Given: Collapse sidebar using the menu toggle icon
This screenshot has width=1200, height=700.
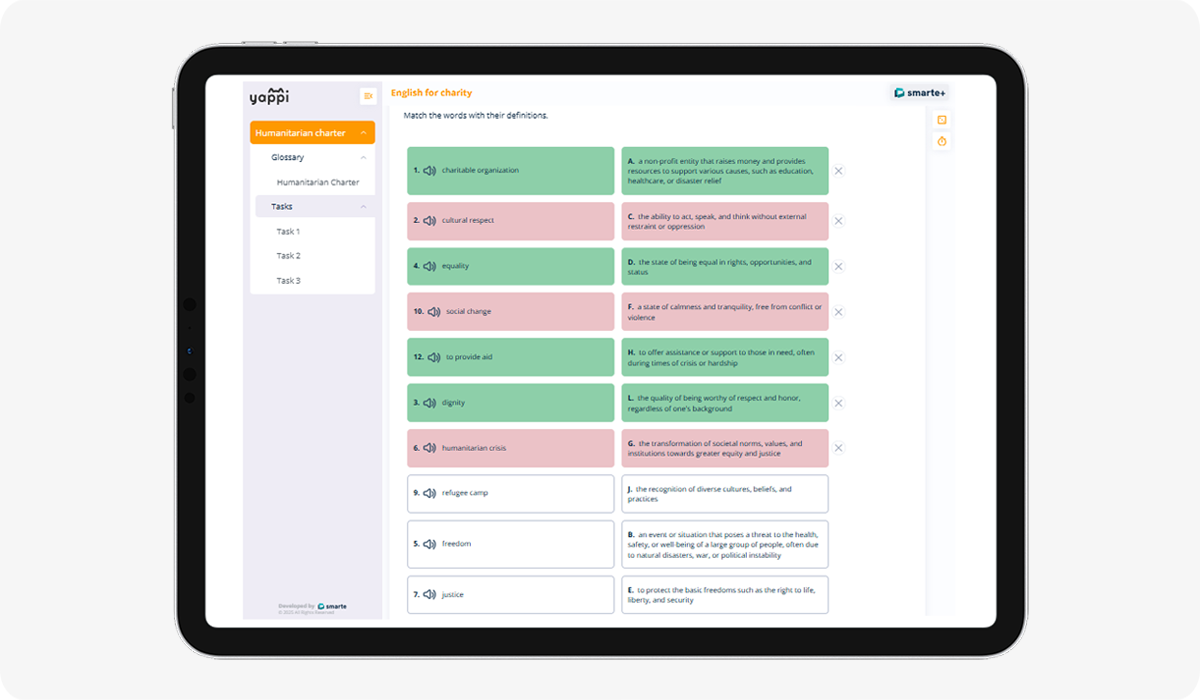Looking at the screenshot, I should point(368,96).
